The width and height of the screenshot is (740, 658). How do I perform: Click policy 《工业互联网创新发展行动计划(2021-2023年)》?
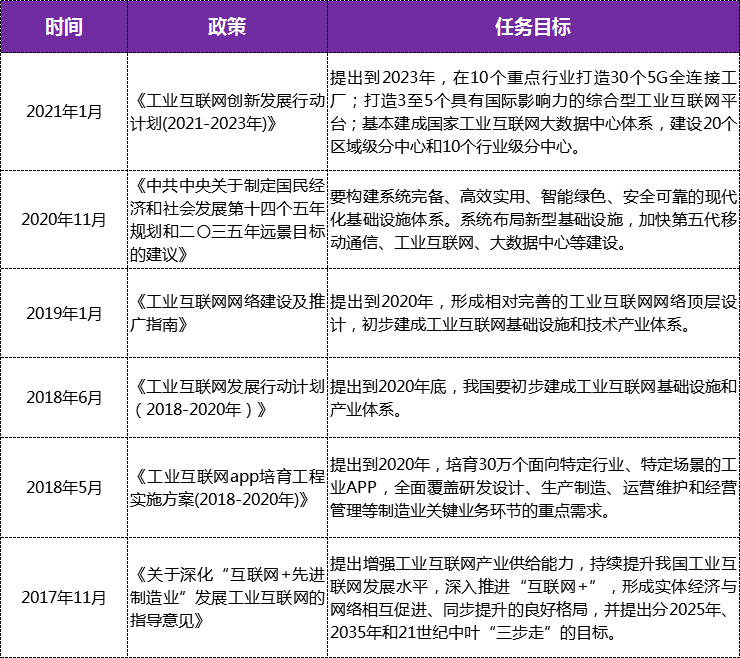click(x=227, y=112)
